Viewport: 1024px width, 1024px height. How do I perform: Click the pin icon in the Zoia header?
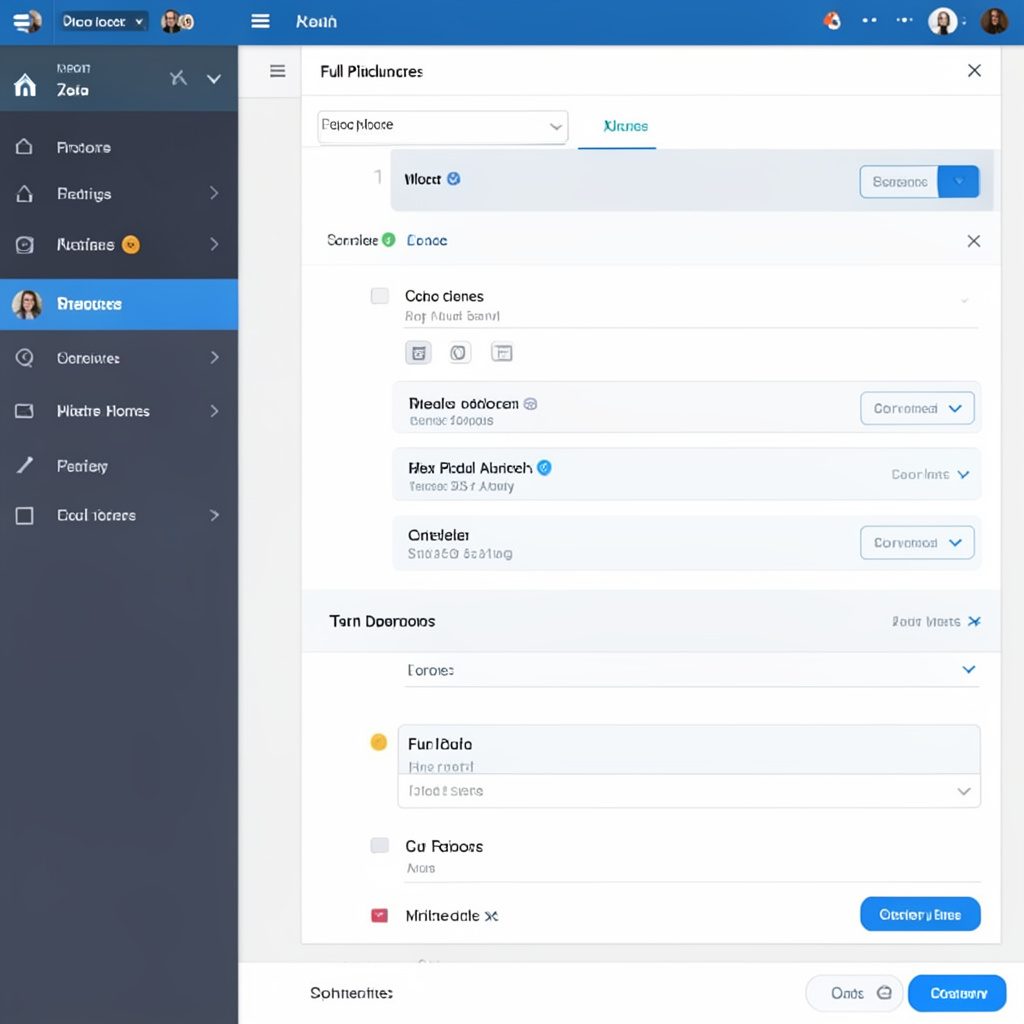coord(178,78)
